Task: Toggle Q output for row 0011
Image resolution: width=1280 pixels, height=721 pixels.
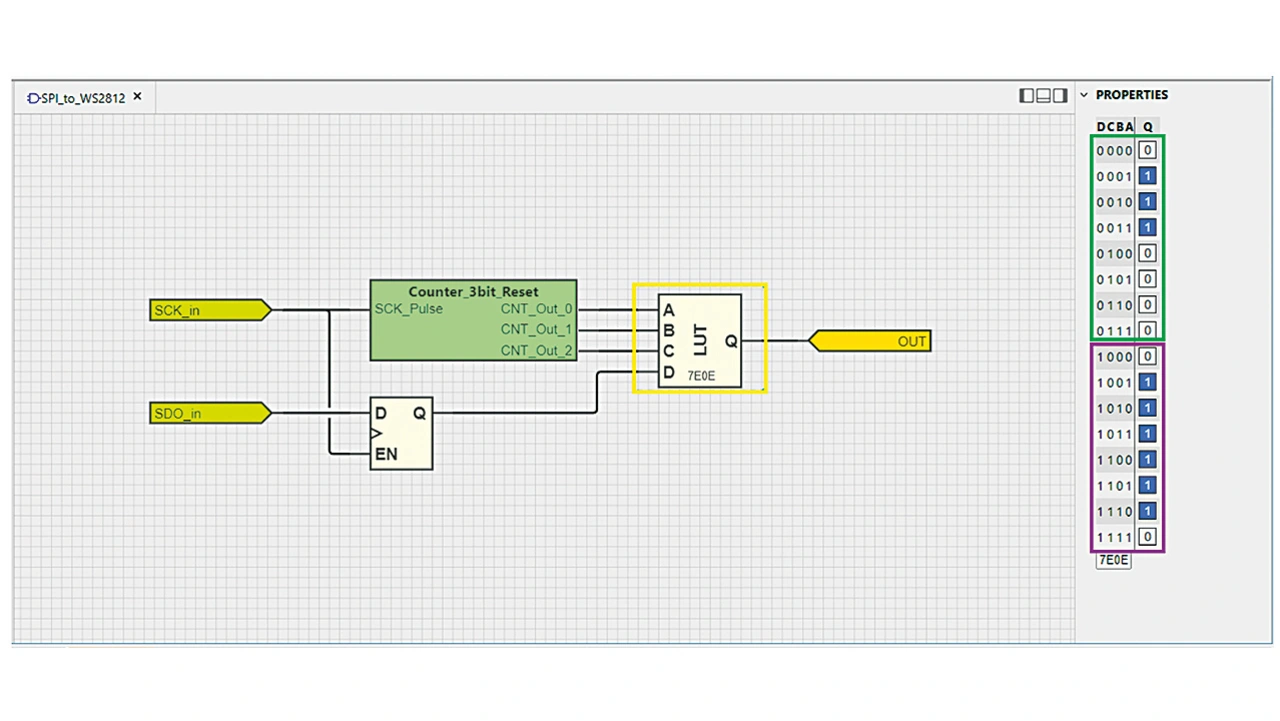Action: [1148, 228]
